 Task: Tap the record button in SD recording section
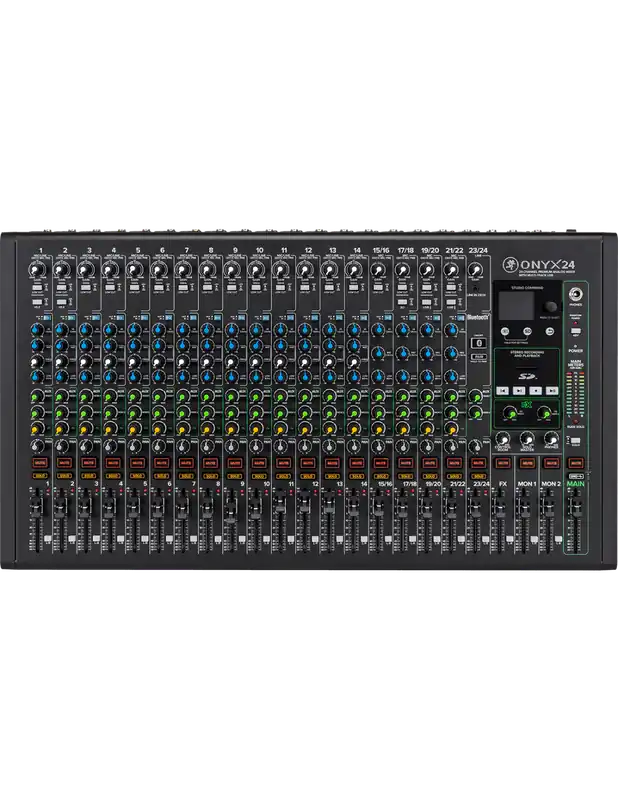coord(536,390)
